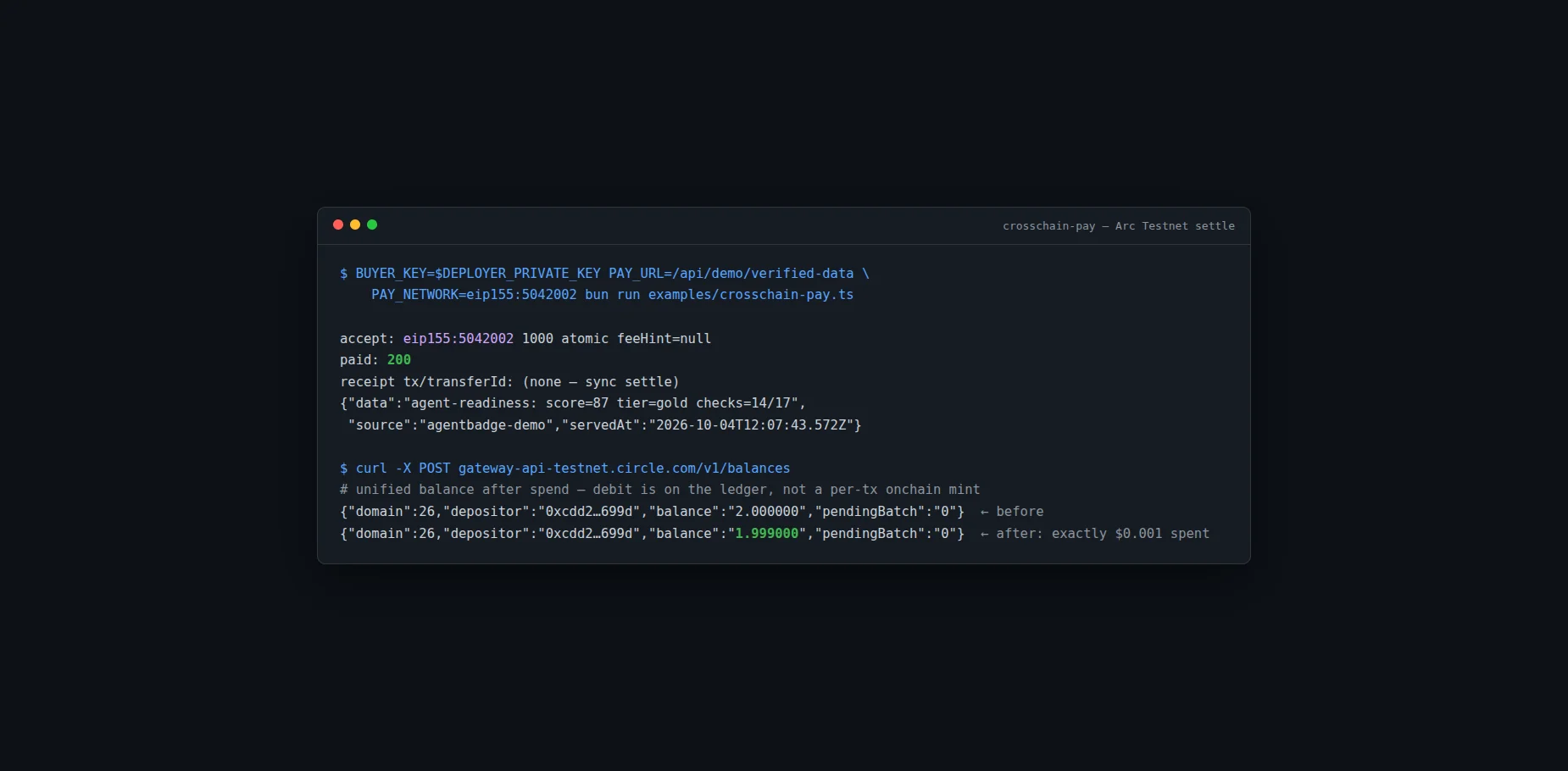Click the PAY_NETWORK=eip155:5042002 variable text
Viewport: 1568px width, 771px height.
pos(474,295)
